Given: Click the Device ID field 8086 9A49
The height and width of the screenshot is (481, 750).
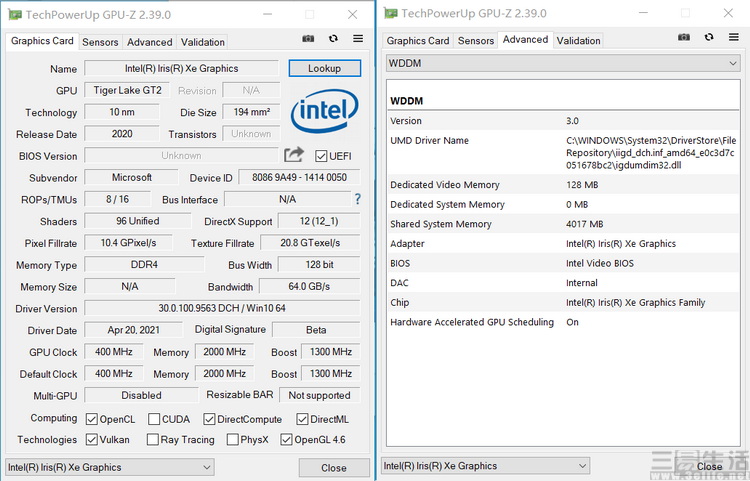Looking at the screenshot, I should pyautogui.click(x=299, y=177).
